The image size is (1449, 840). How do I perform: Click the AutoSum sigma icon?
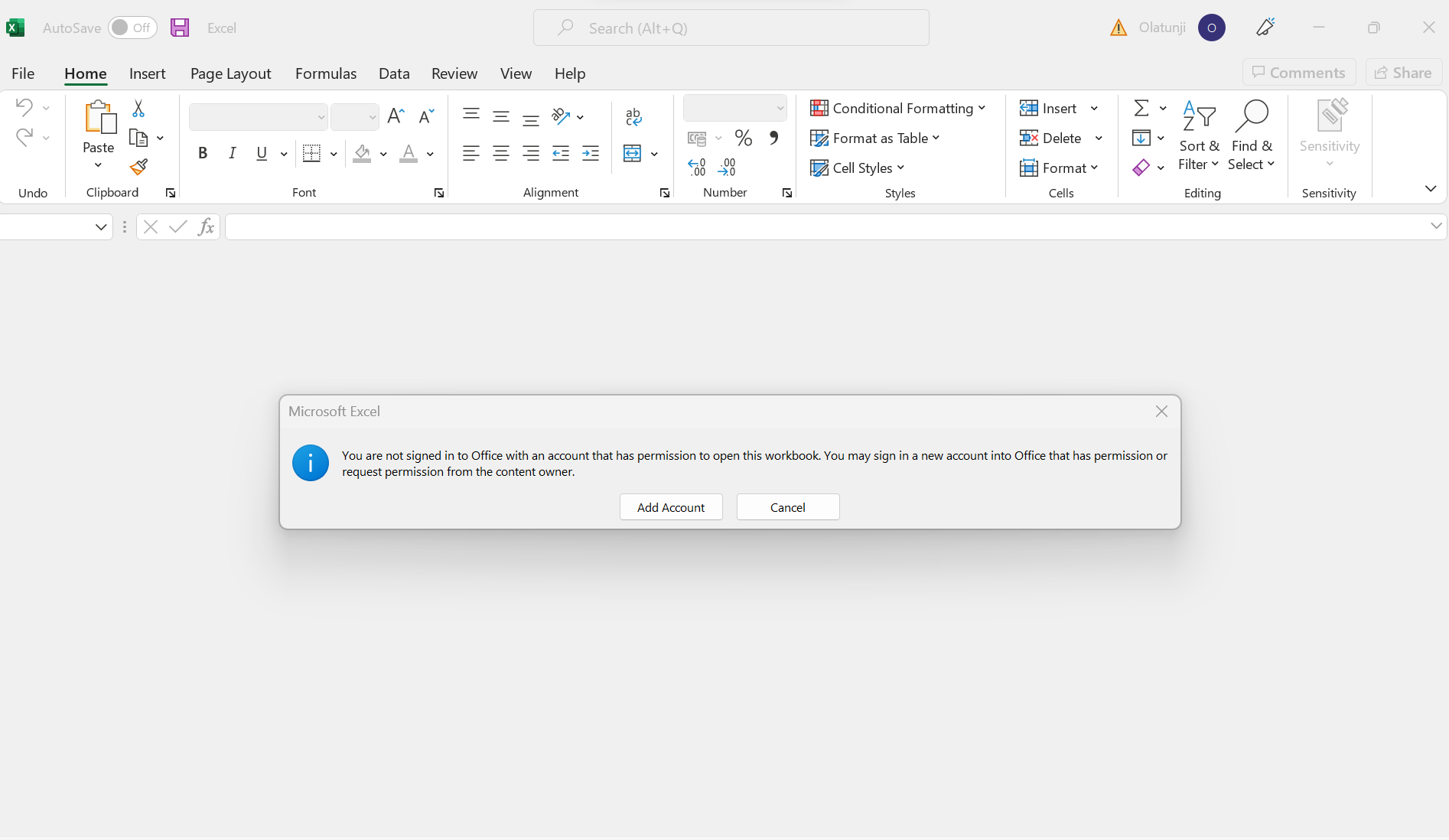coord(1141,108)
